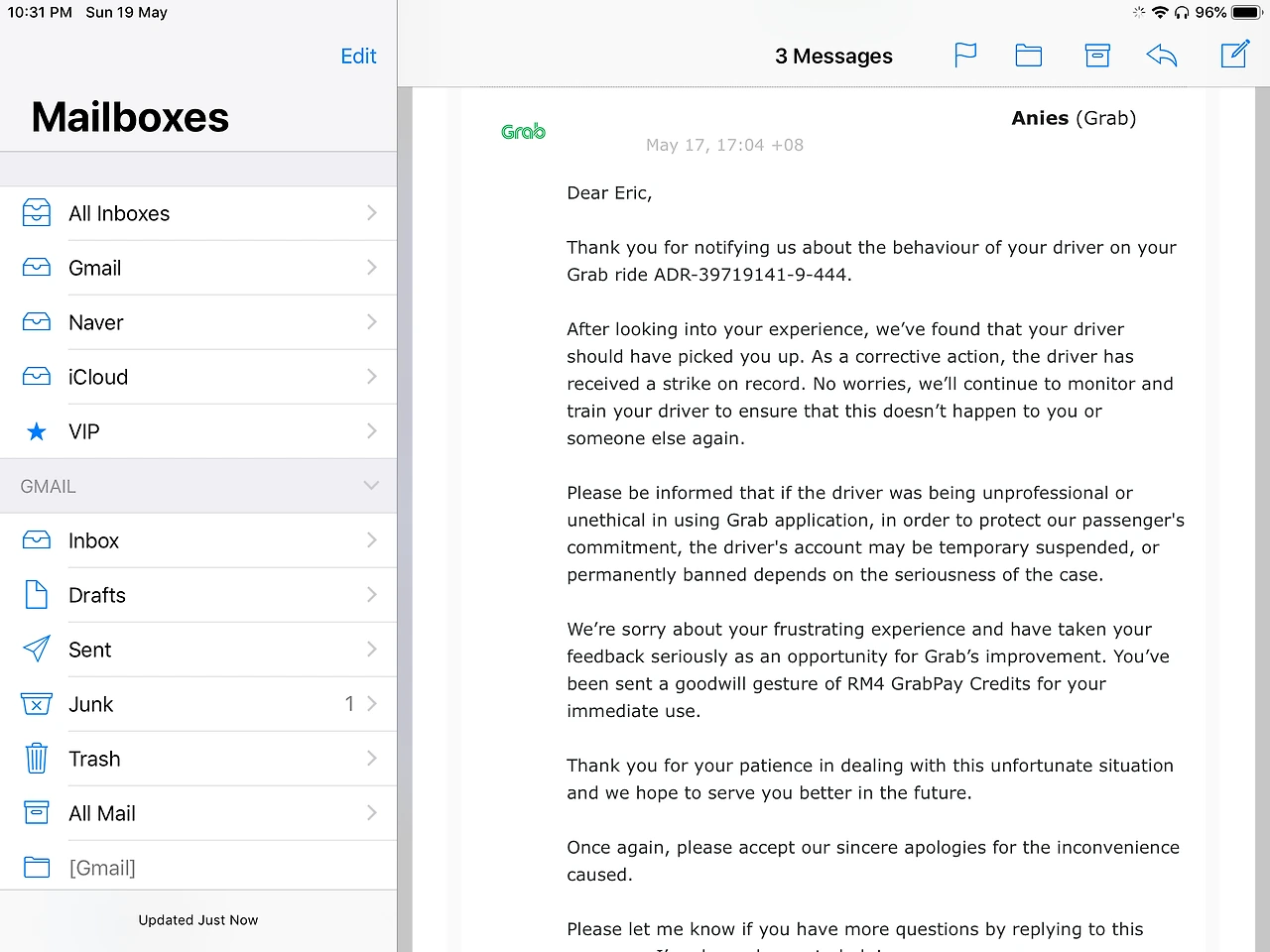The image size is (1270, 952).
Task: Tap the paragraph about RM4 GrabPay Credits
Action: coord(868,670)
